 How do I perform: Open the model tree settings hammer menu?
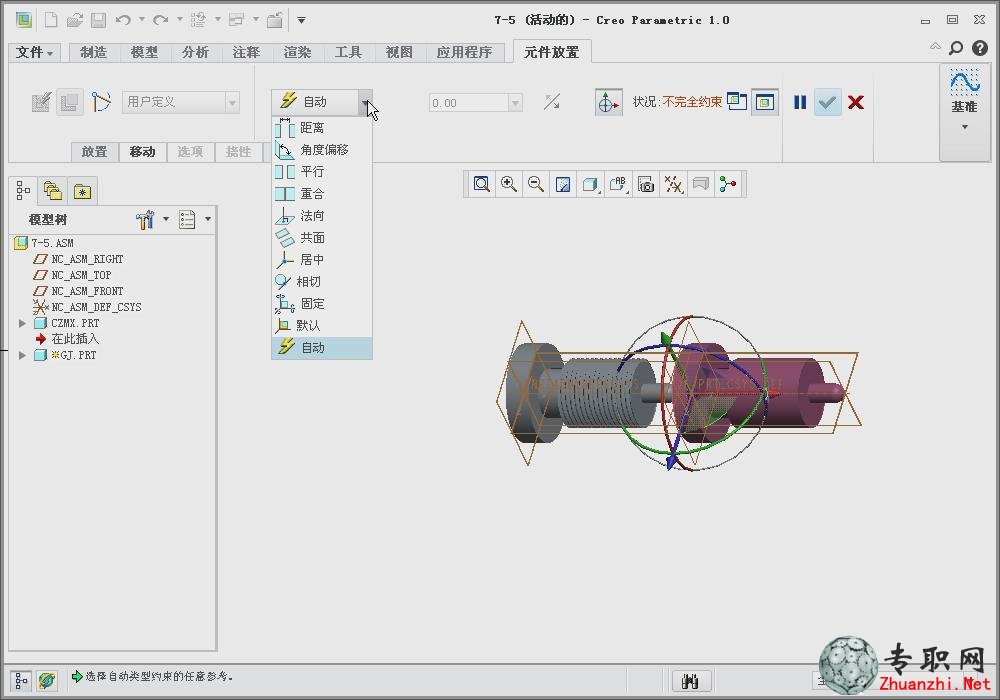(152, 219)
